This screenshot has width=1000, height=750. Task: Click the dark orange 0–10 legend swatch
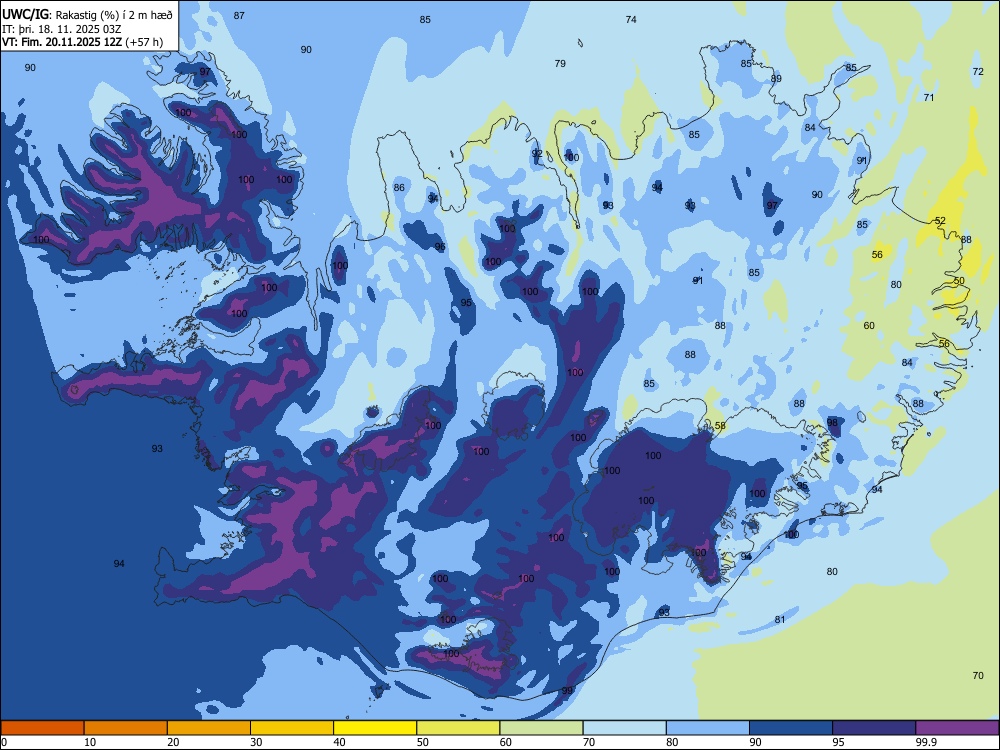click(x=42, y=728)
